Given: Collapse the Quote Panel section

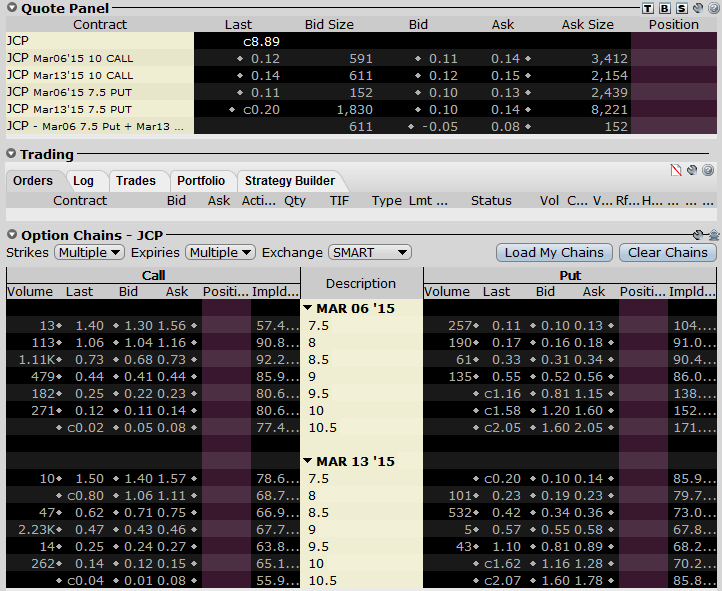Looking at the screenshot, I should click(x=12, y=8).
